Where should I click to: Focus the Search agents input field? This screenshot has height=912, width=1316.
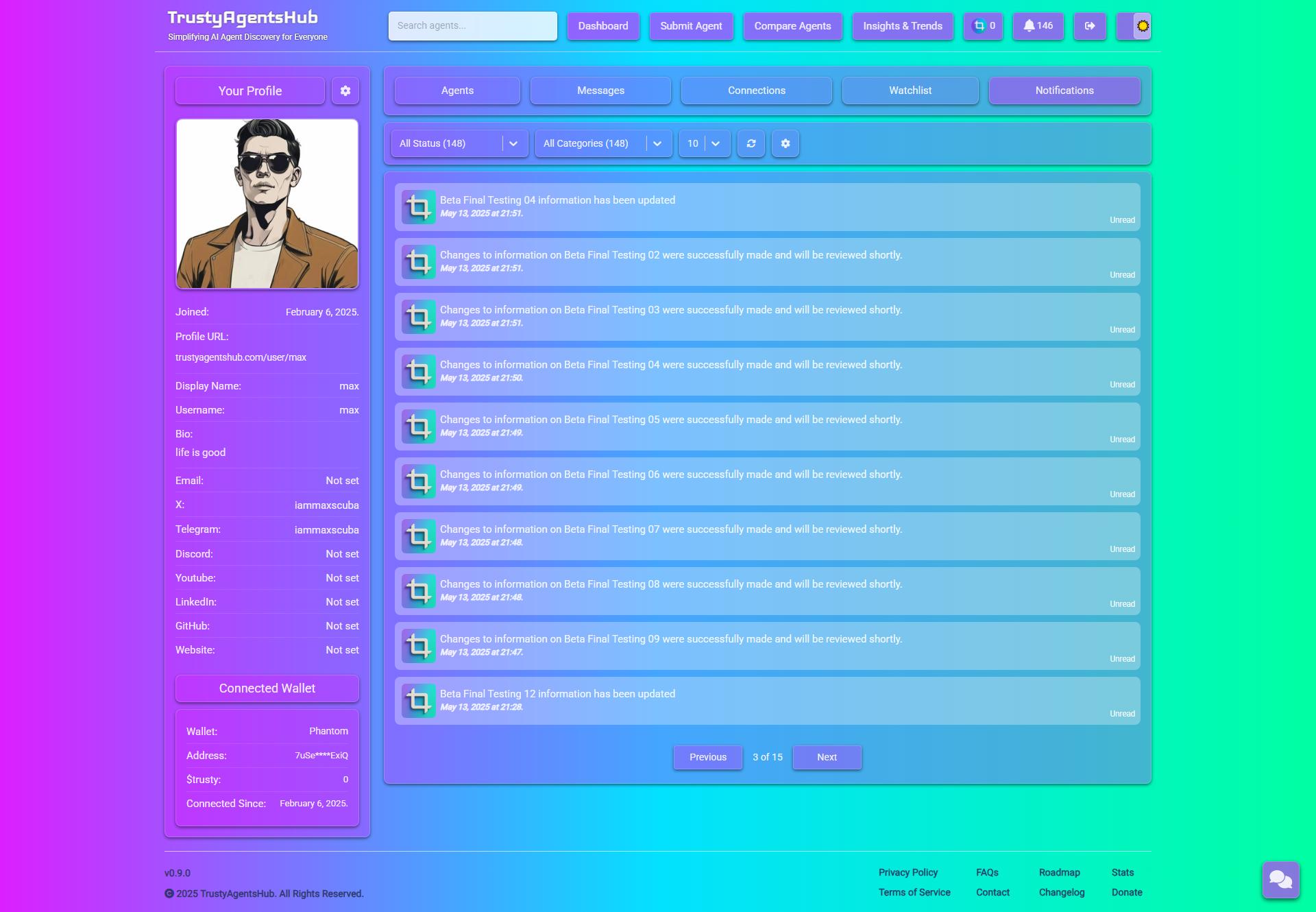[472, 26]
